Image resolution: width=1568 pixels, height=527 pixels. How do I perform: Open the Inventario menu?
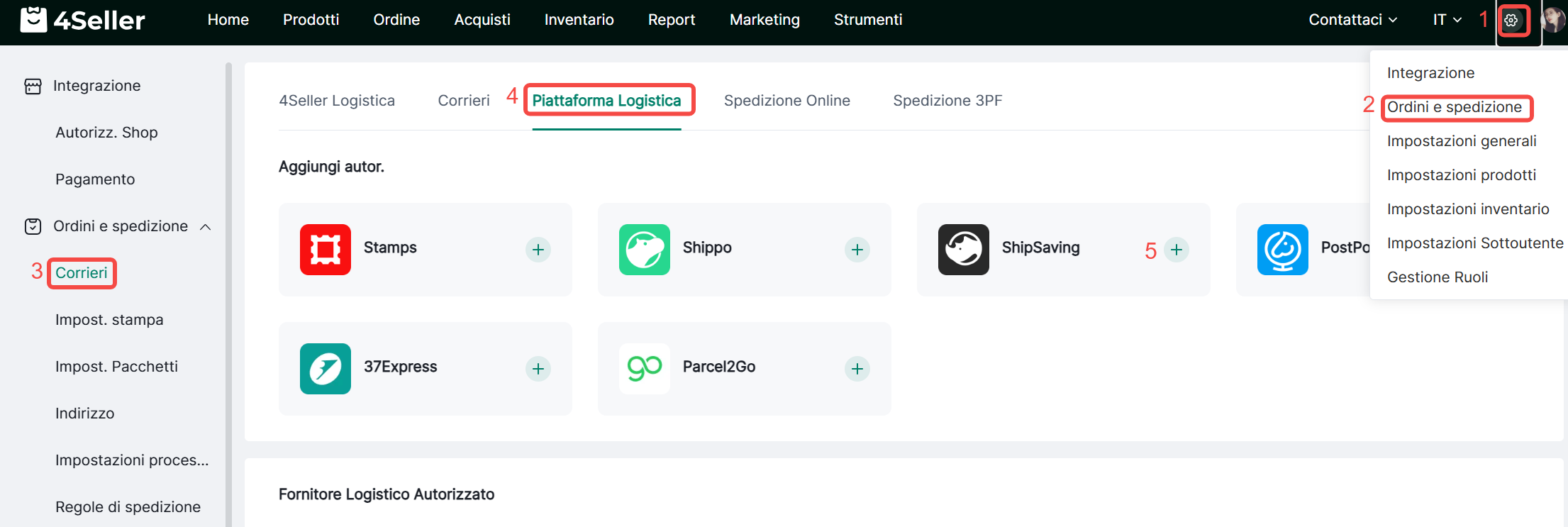(x=579, y=20)
